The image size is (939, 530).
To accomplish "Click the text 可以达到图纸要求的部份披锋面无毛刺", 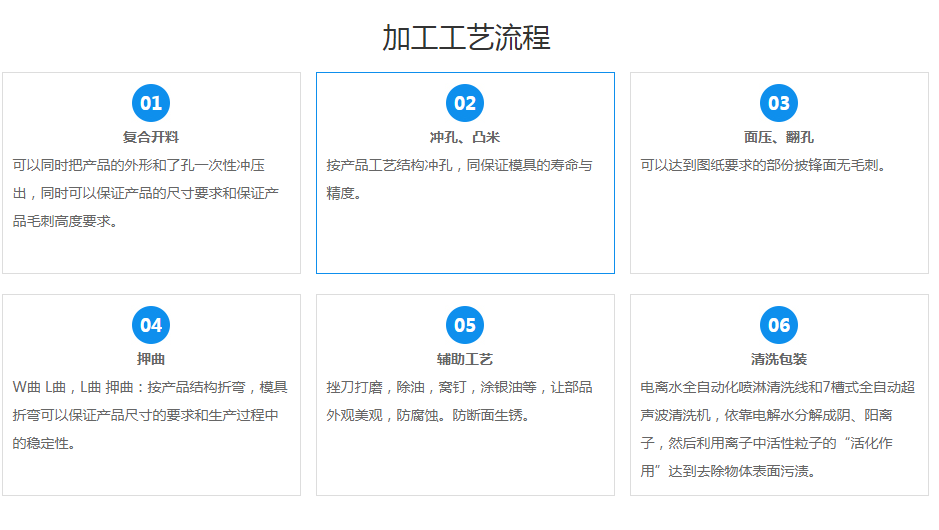I will tap(763, 165).
